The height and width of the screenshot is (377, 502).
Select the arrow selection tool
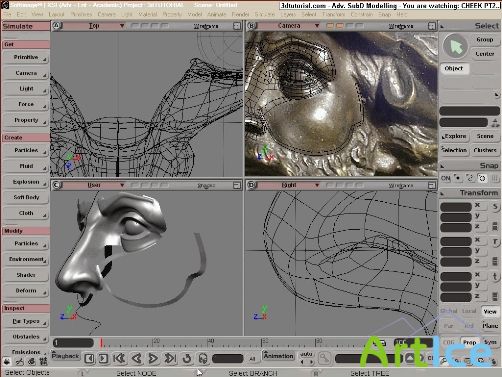455,46
